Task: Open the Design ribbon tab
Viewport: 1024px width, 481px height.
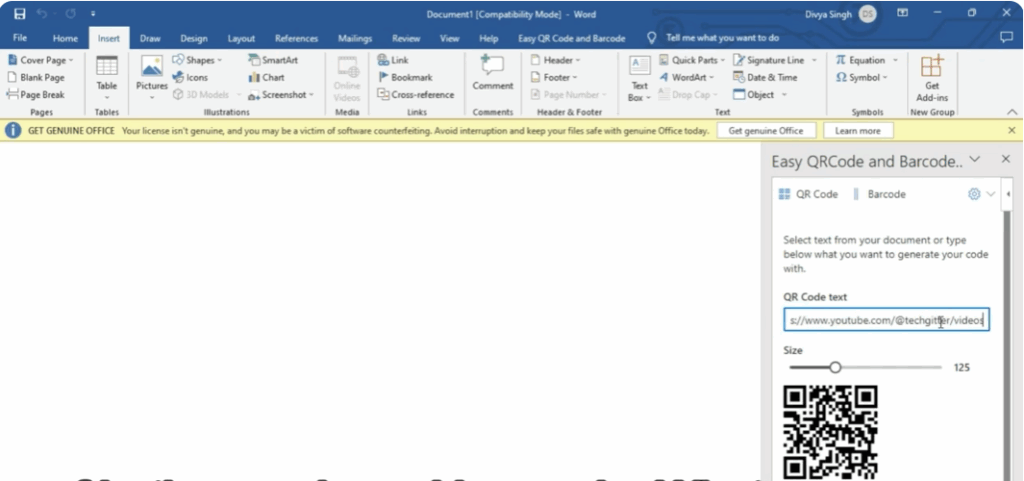Action: pos(194,38)
